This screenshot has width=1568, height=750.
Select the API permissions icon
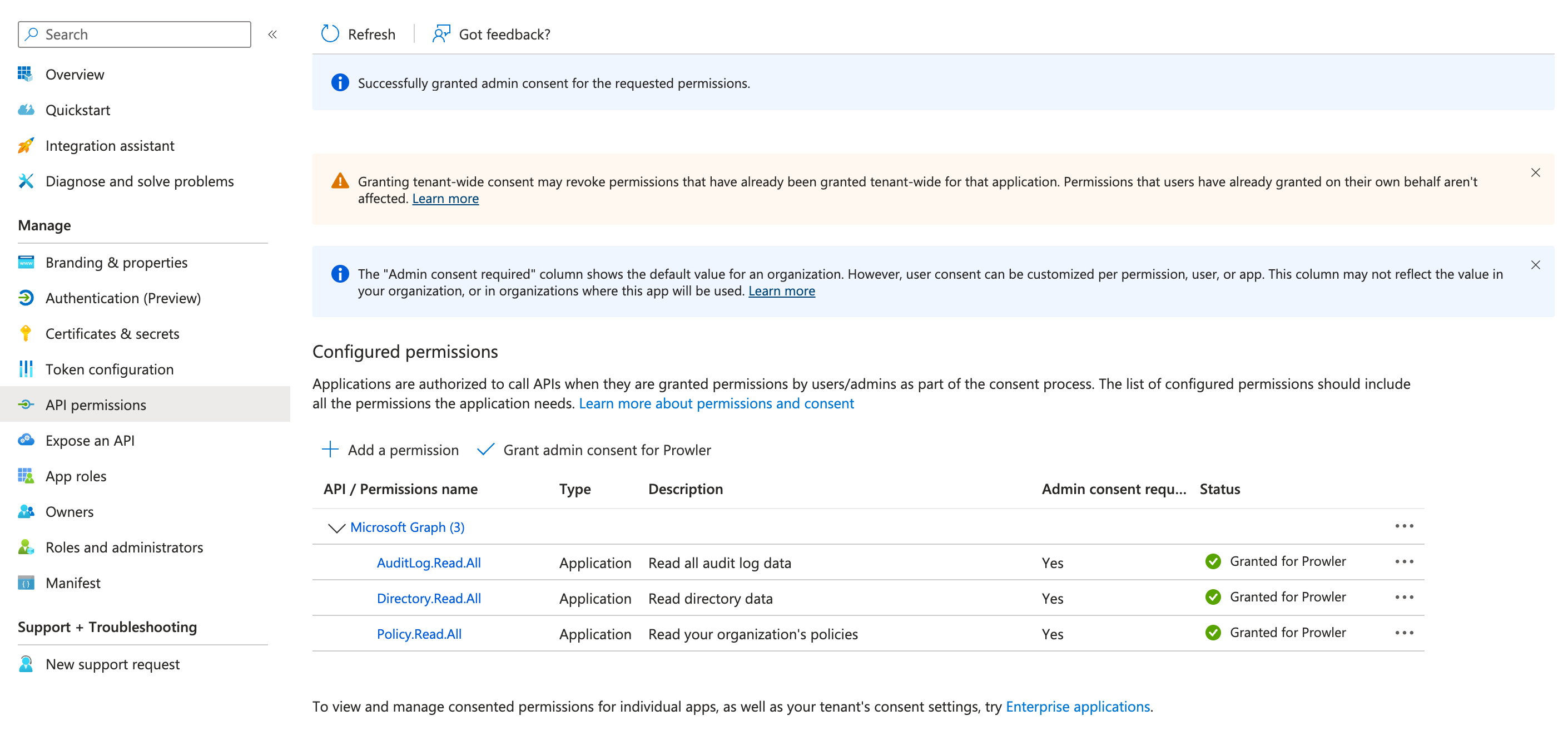(26, 404)
